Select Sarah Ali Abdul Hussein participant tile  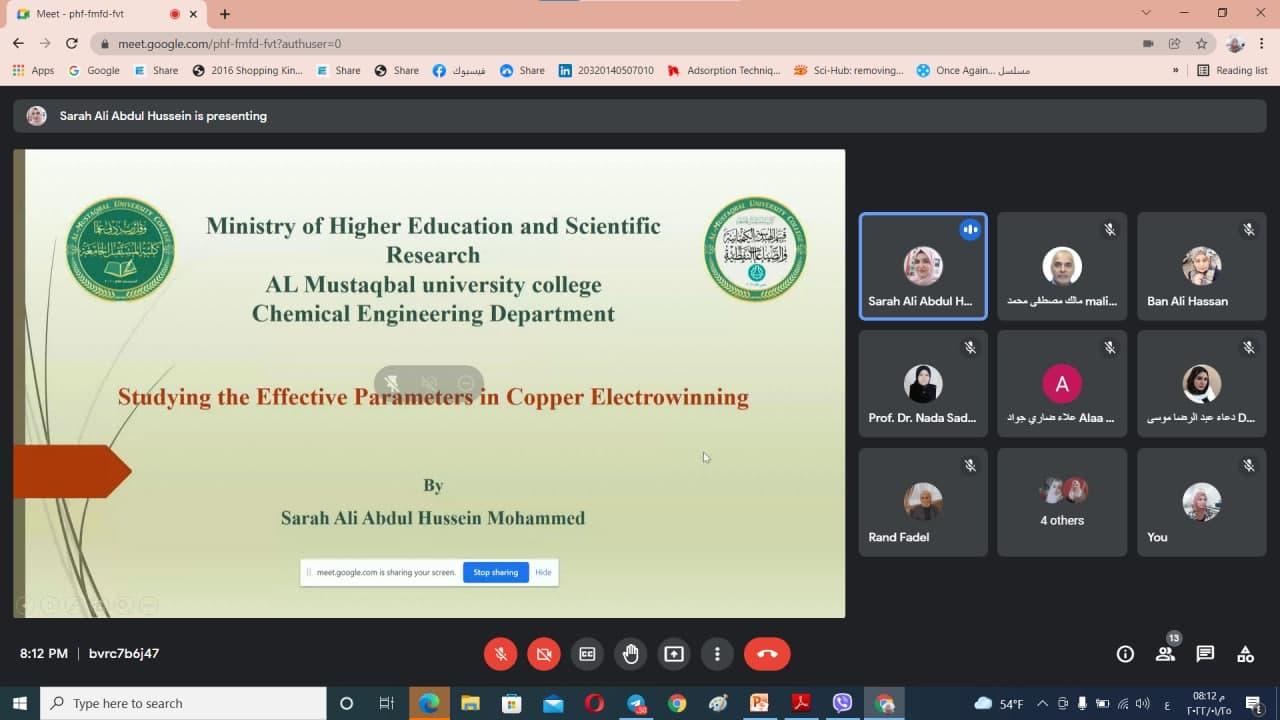(923, 266)
